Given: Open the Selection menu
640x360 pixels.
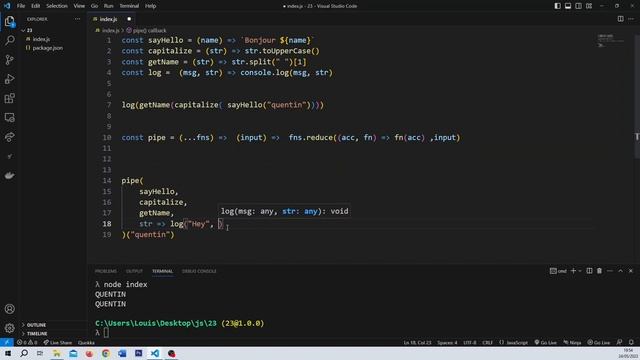Looking at the screenshot, I should pyautogui.click(x=57, y=6).
